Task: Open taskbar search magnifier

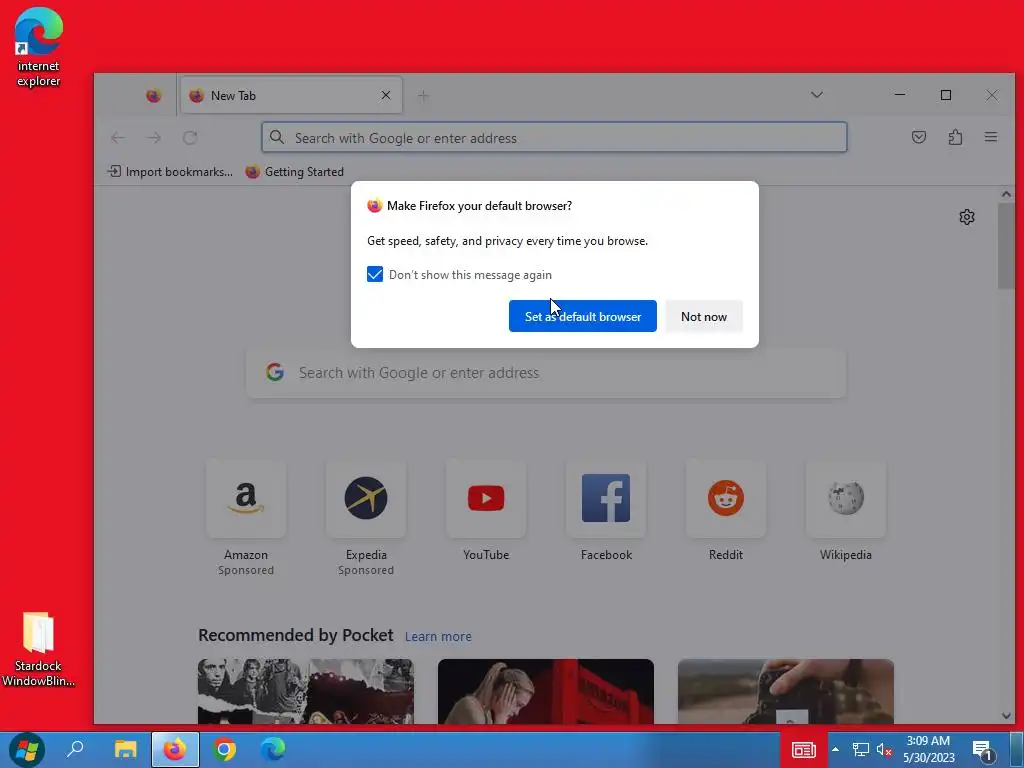Action: click(x=76, y=749)
